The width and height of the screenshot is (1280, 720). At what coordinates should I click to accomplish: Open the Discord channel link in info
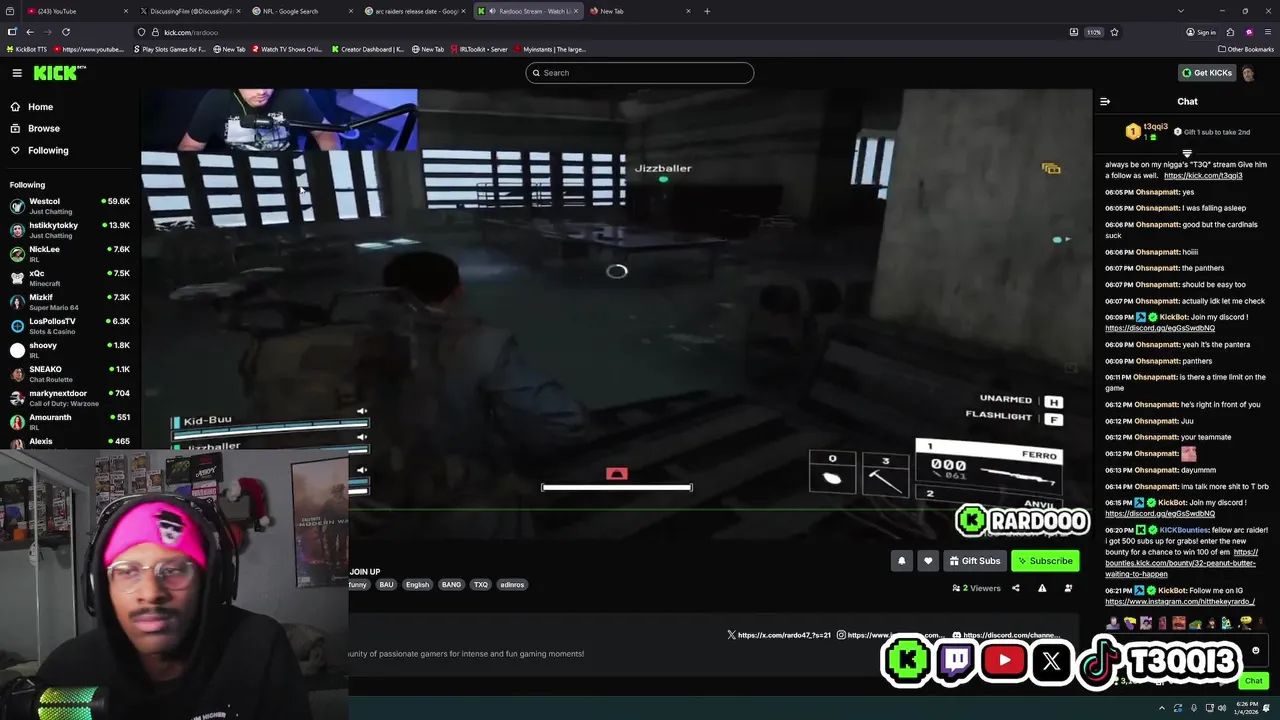click(1005, 635)
